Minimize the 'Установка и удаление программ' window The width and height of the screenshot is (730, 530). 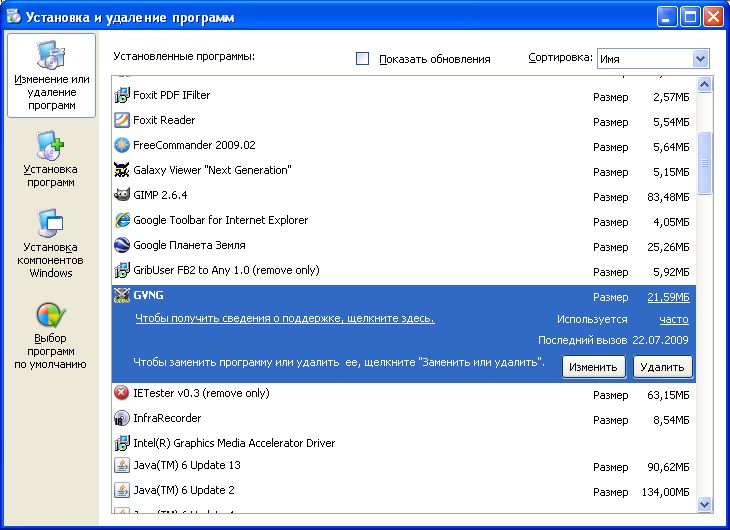tap(667, 17)
